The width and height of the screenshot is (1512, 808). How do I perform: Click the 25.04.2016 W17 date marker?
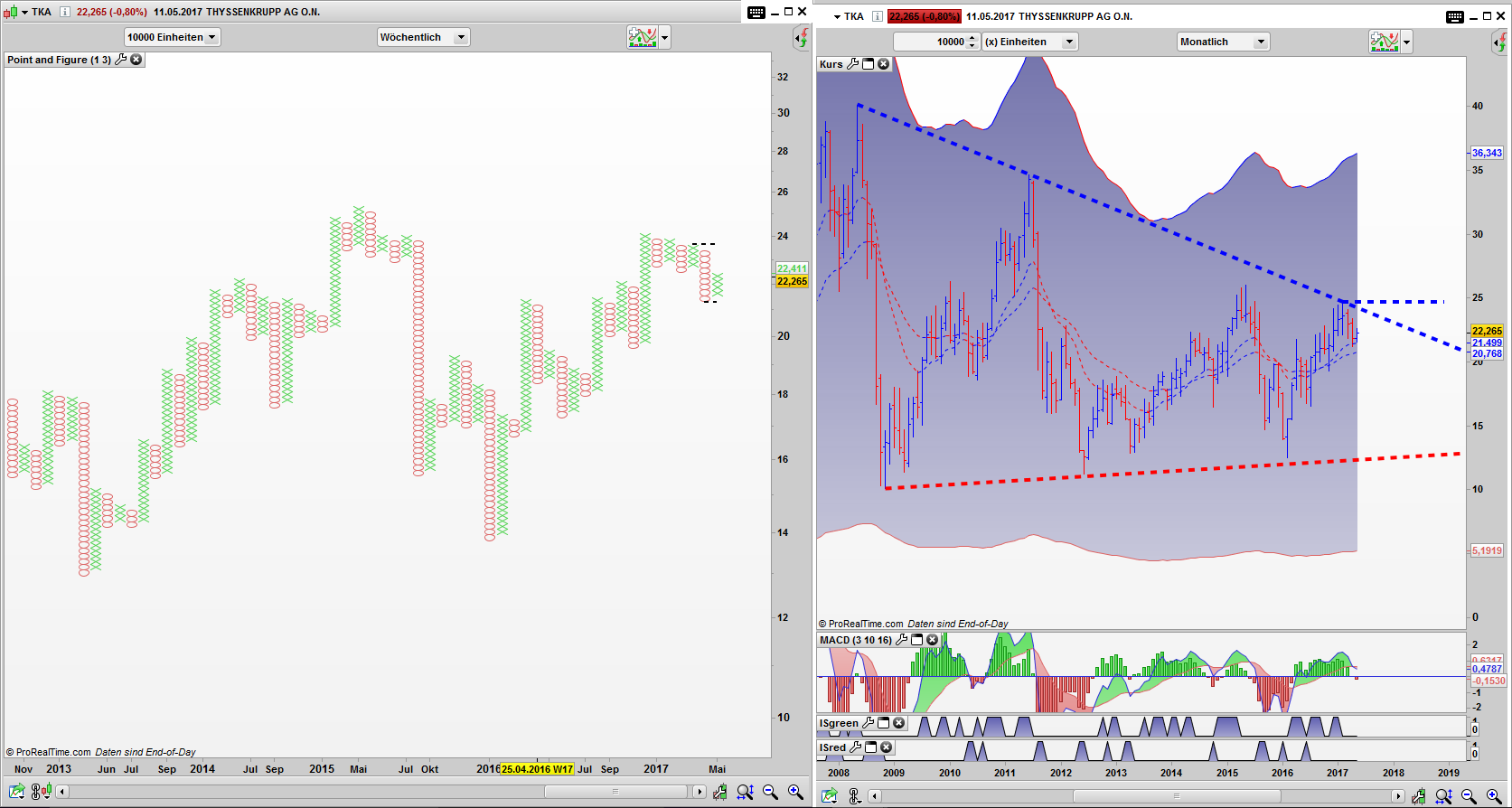click(x=537, y=769)
